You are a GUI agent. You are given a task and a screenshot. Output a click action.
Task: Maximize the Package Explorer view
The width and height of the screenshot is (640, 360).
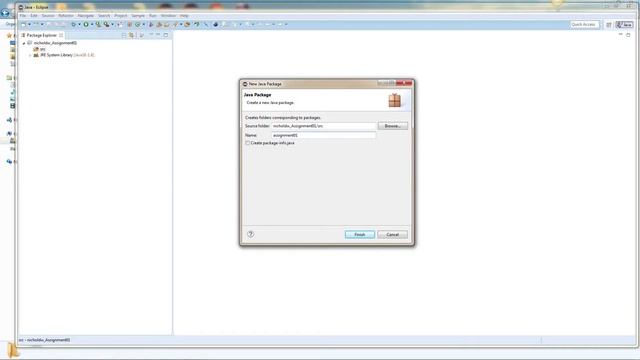[166, 35]
